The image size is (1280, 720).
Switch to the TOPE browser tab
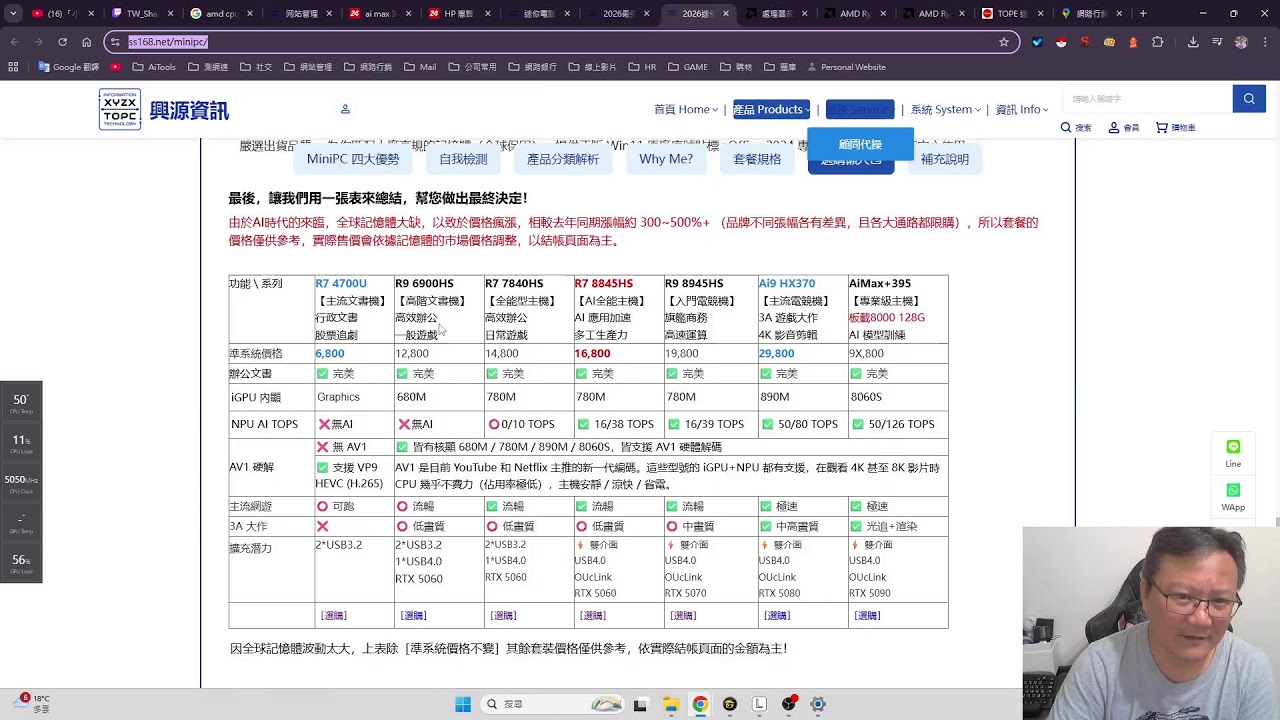coord(1011,14)
